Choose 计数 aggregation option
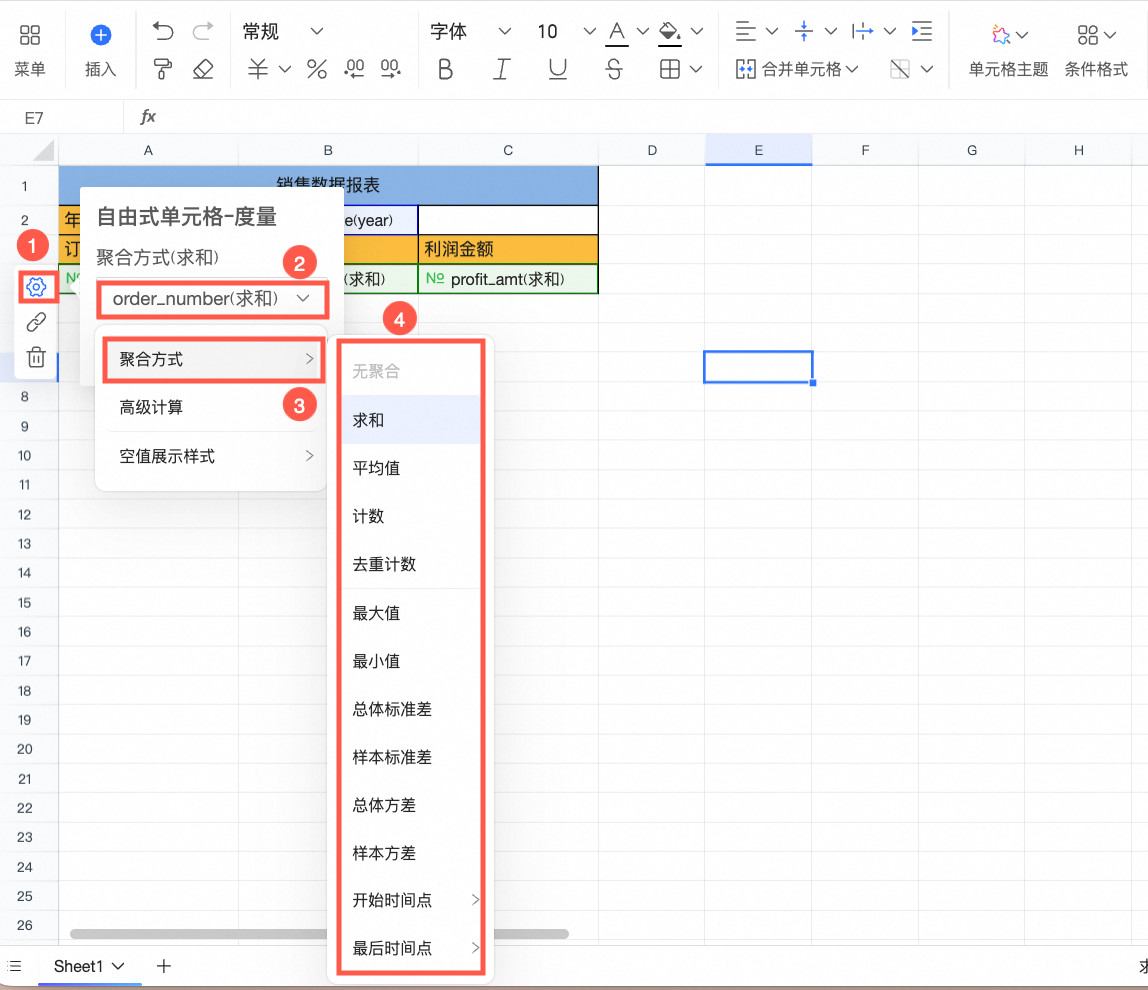1148x990 pixels. (410, 516)
